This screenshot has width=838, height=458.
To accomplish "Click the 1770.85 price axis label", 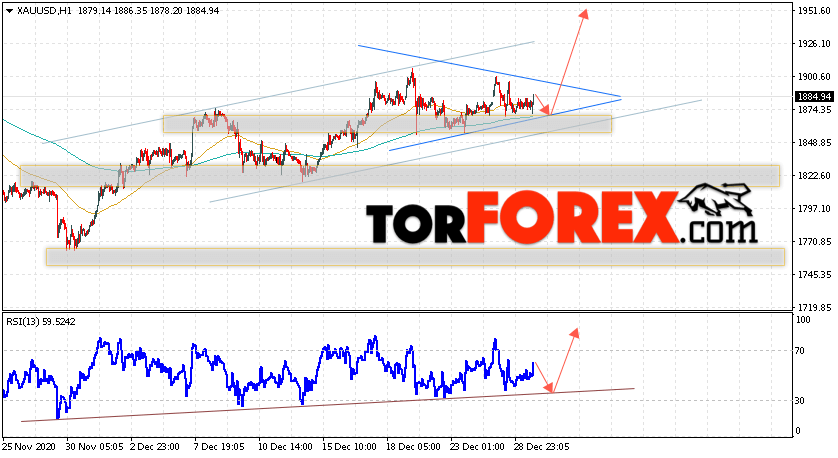I will click(x=814, y=242).
